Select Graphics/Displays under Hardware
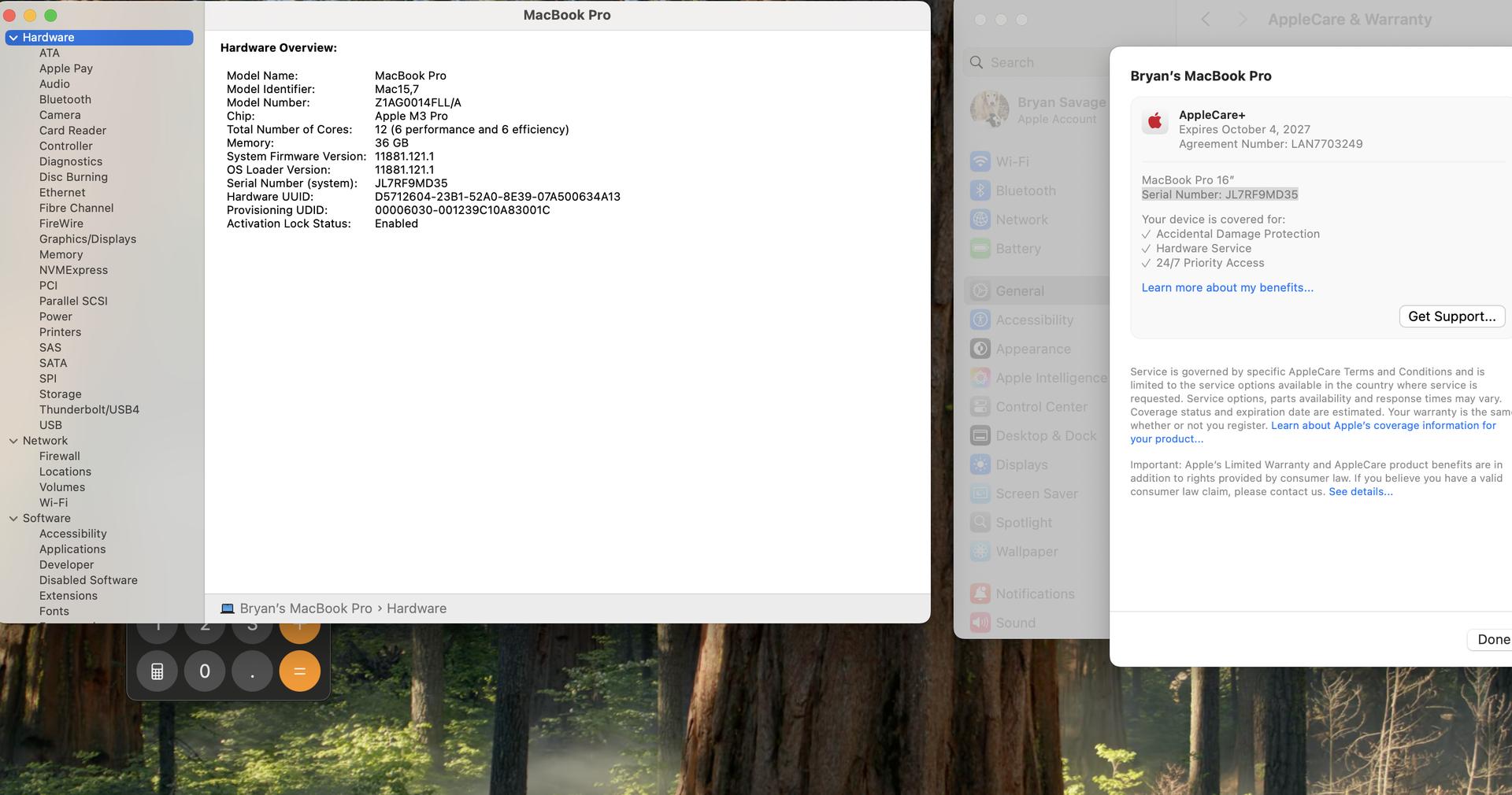This screenshot has height=795, width=1512. coord(87,239)
